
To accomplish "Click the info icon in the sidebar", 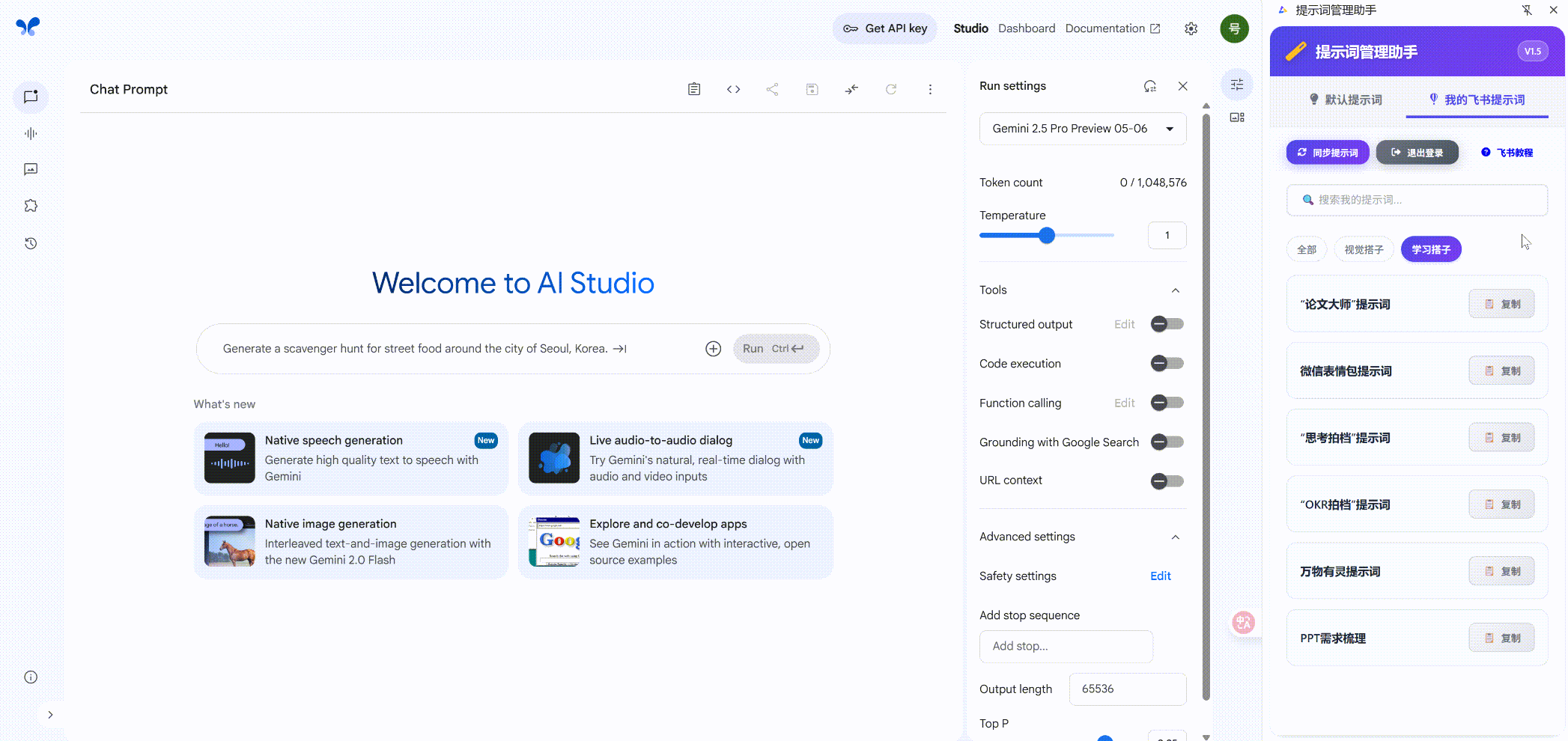I will [31, 677].
